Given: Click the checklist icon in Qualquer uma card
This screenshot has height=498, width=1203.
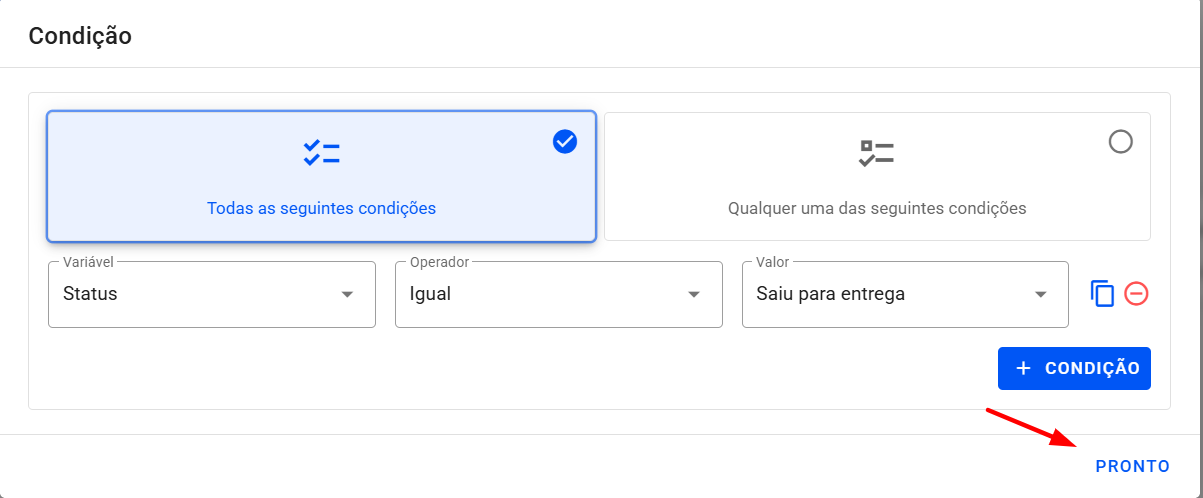Looking at the screenshot, I should coord(877,153).
